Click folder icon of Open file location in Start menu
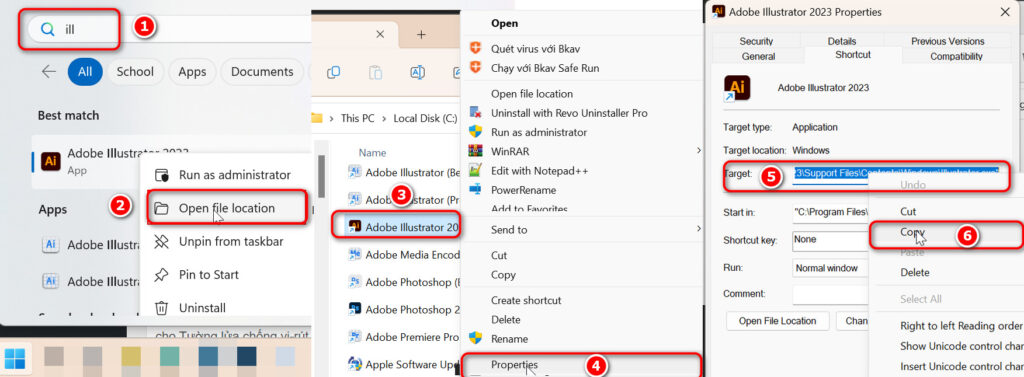This screenshot has height=377, width=1024. click(x=161, y=208)
